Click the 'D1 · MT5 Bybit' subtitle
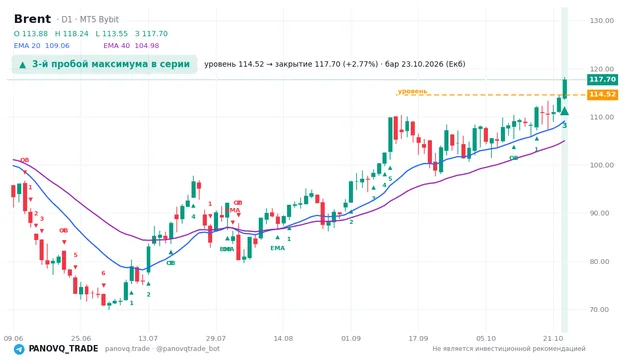640x360 pixels. pos(88,20)
